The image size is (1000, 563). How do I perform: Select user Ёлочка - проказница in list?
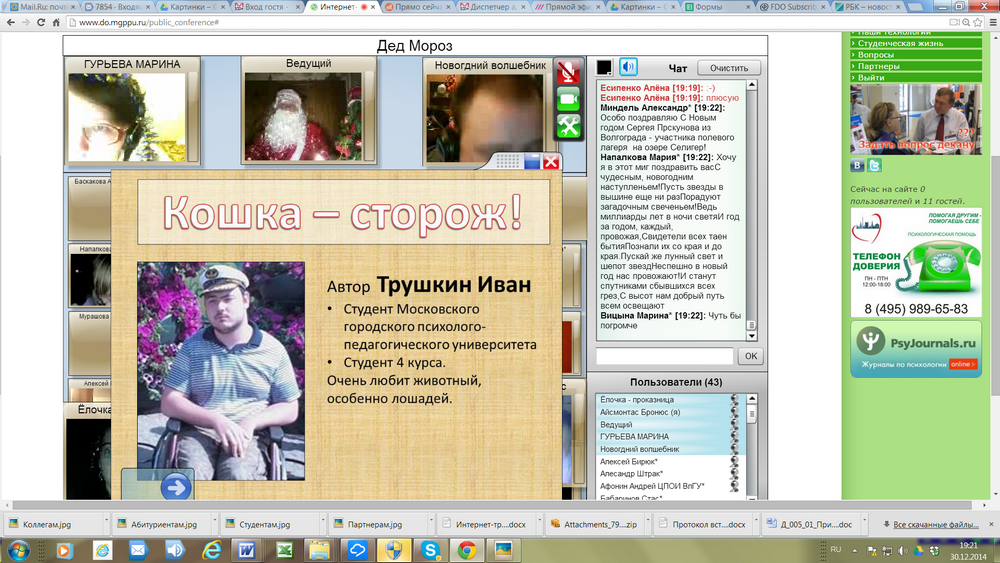(x=668, y=400)
